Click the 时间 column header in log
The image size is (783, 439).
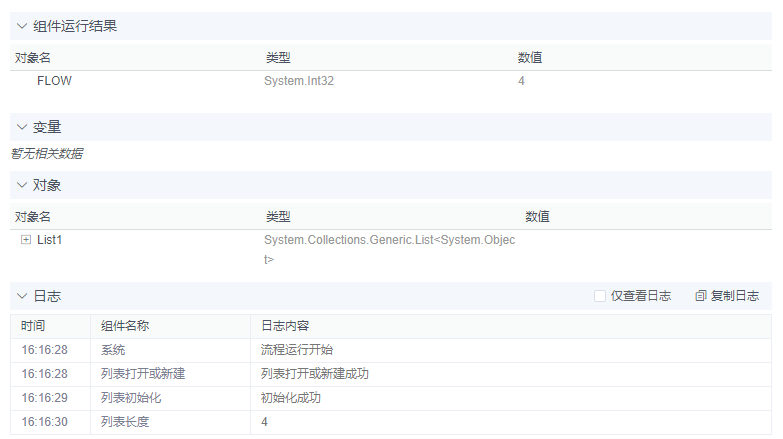[x=33, y=326]
